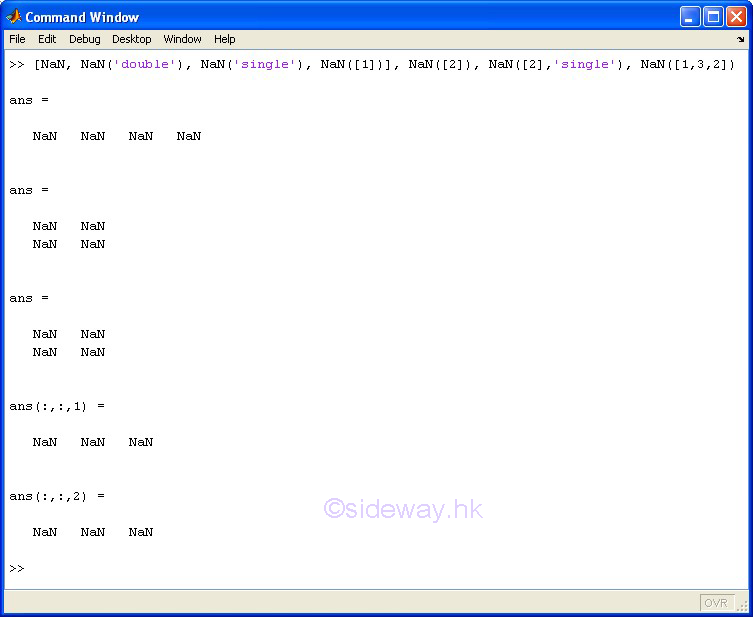Expand the Desktop menu
The image size is (753, 617).
pyautogui.click(x=131, y=39)
